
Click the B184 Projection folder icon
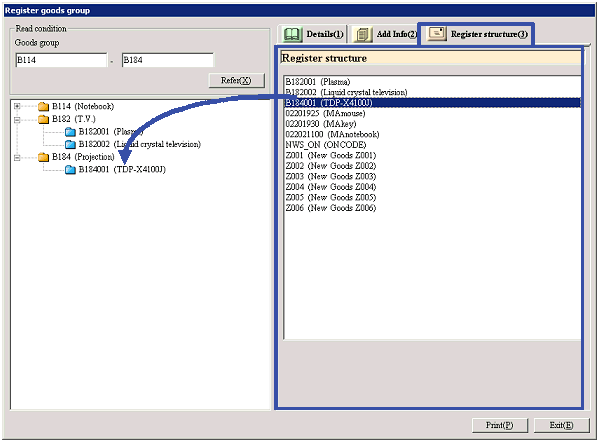tap(43, 157)
